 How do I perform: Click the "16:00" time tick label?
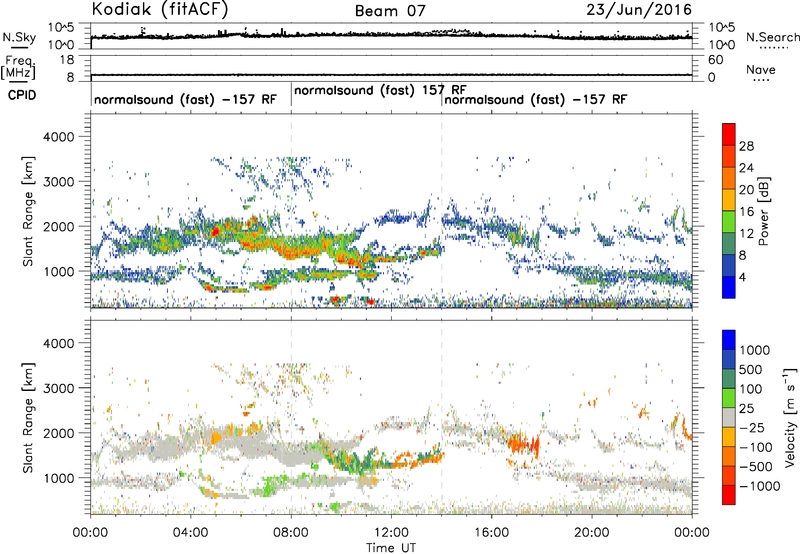[x=491, y=533]
